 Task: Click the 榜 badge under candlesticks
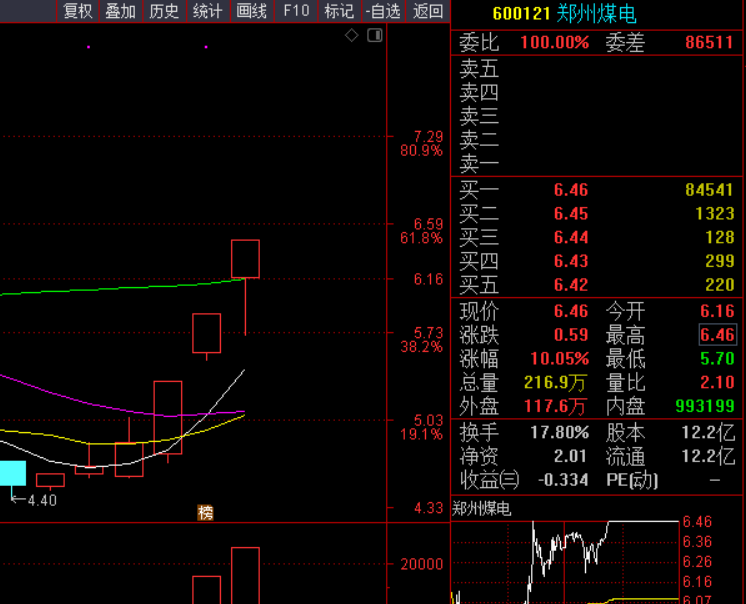click(206, 513)
